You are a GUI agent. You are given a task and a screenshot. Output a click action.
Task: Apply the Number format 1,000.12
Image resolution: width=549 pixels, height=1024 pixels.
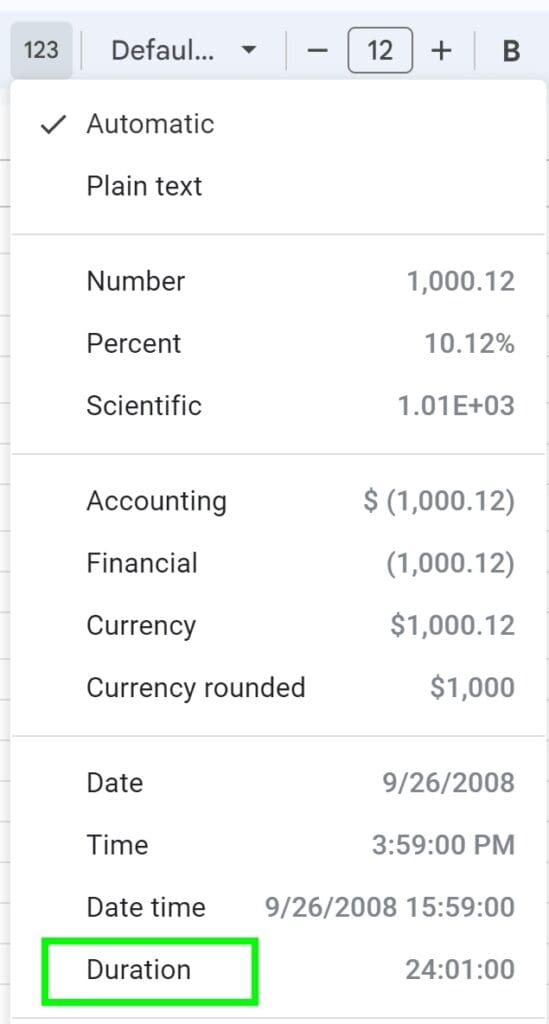point(277,281)
